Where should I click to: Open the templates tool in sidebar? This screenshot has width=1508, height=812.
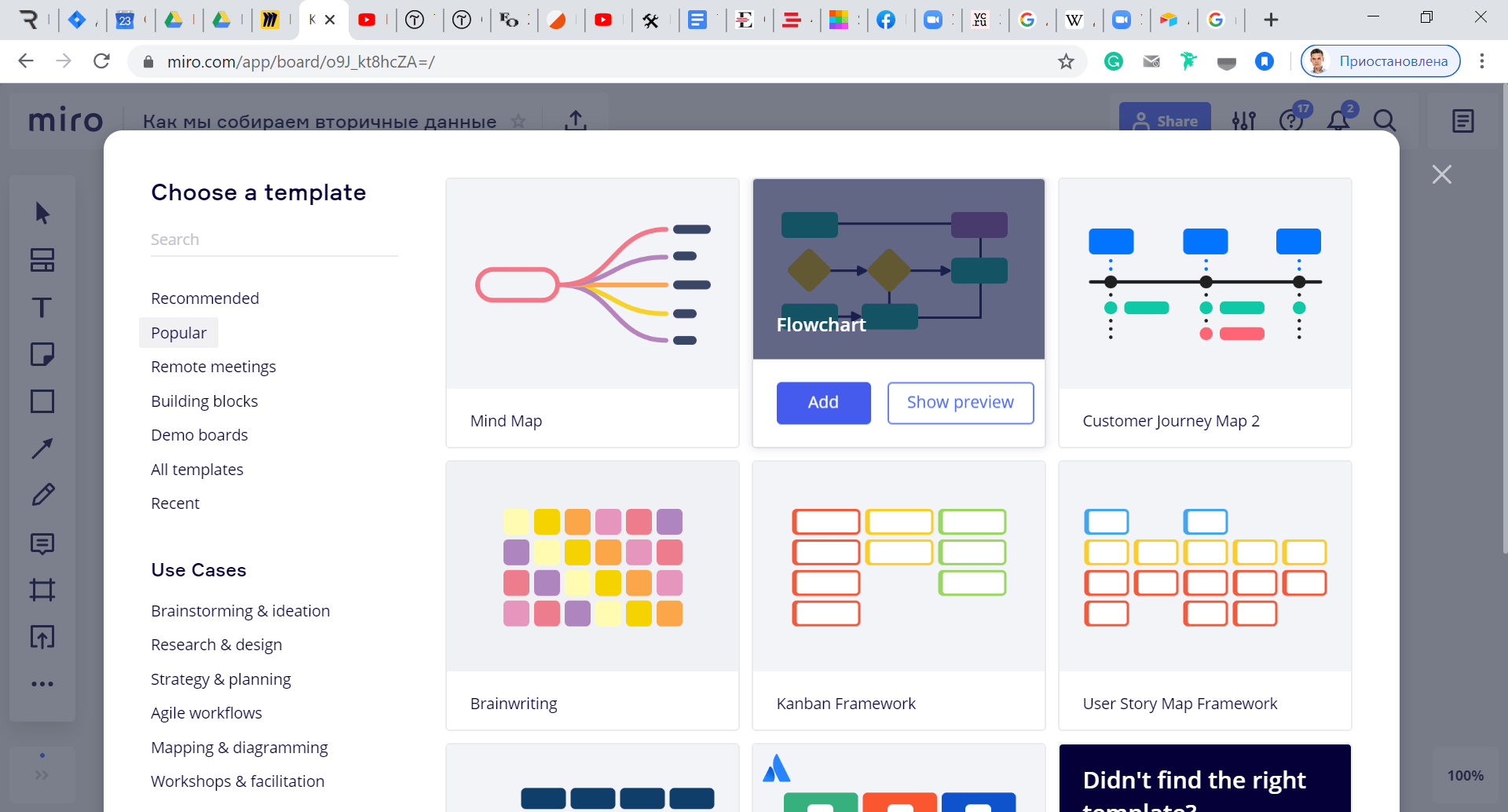click(x=42, y=260)
